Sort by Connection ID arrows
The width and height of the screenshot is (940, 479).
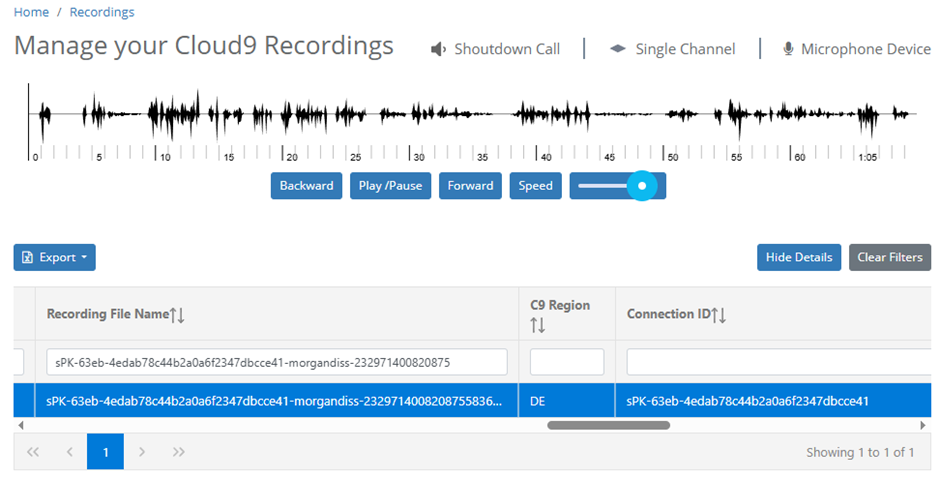click(718, 314)
